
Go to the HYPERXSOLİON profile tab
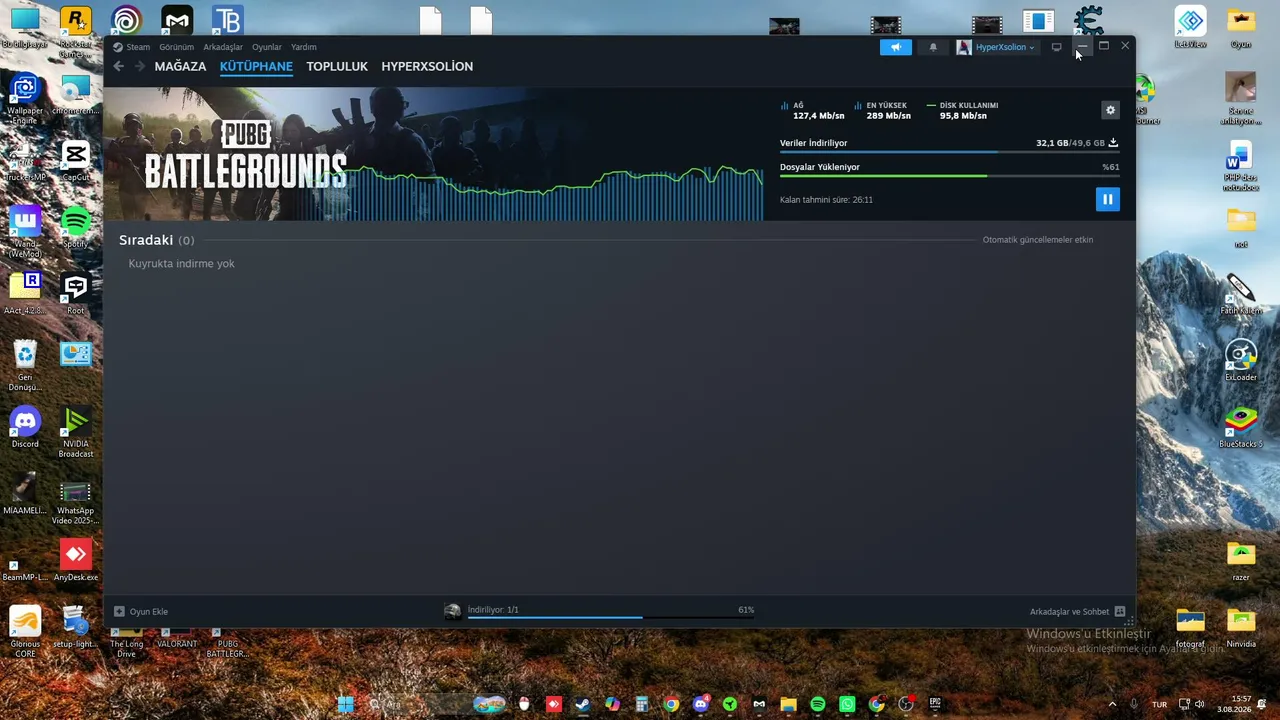coord(427,66)
